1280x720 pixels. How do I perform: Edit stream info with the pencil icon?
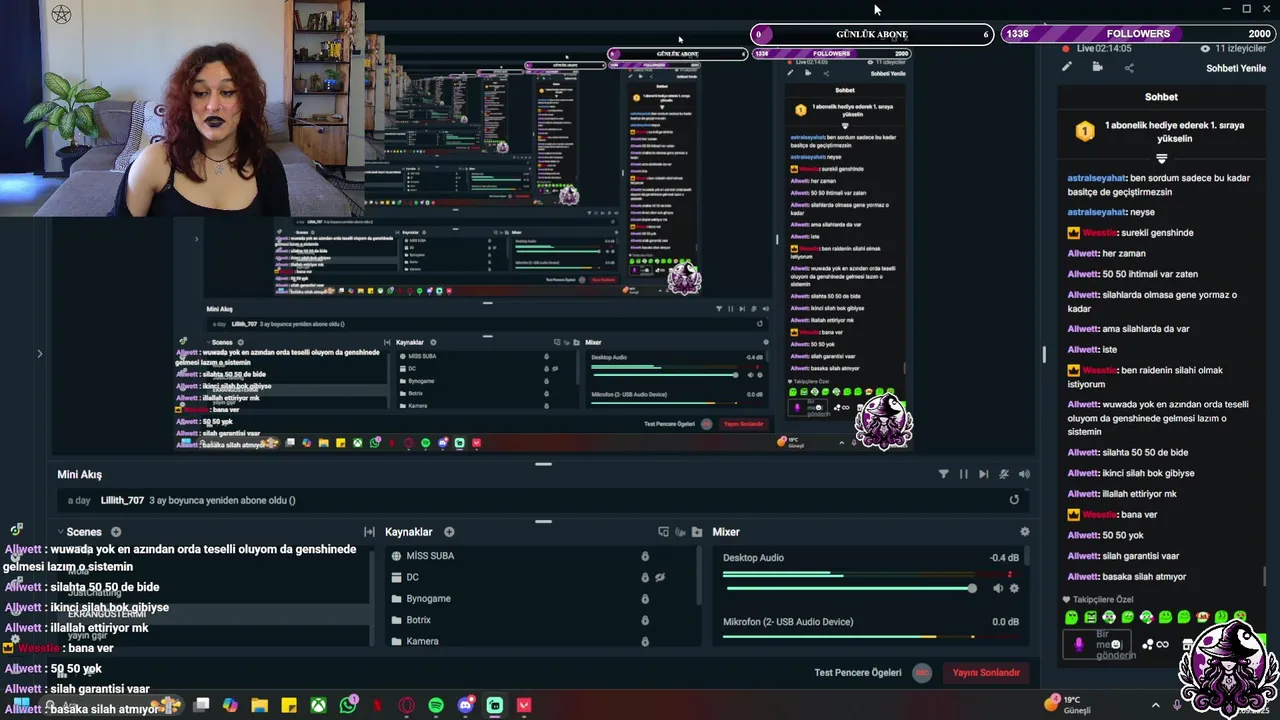pos(1067,67)
